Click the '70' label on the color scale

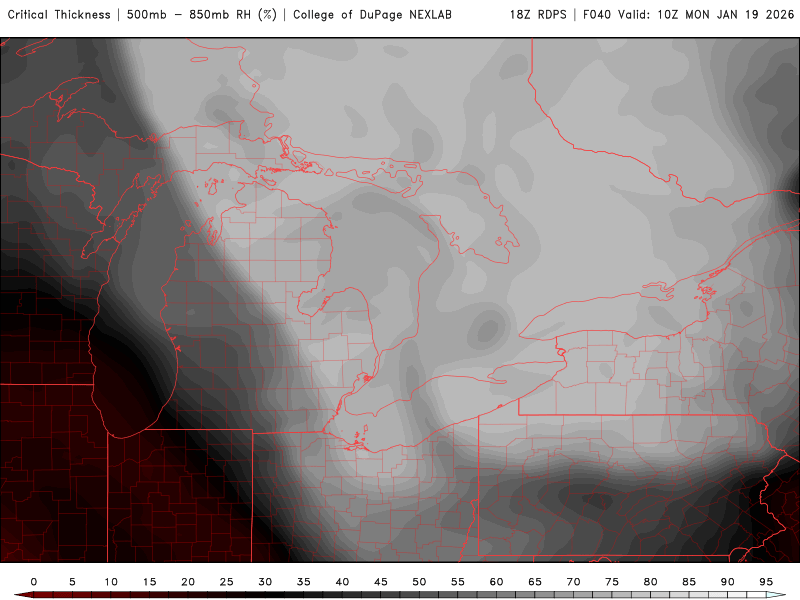[573, 582]
